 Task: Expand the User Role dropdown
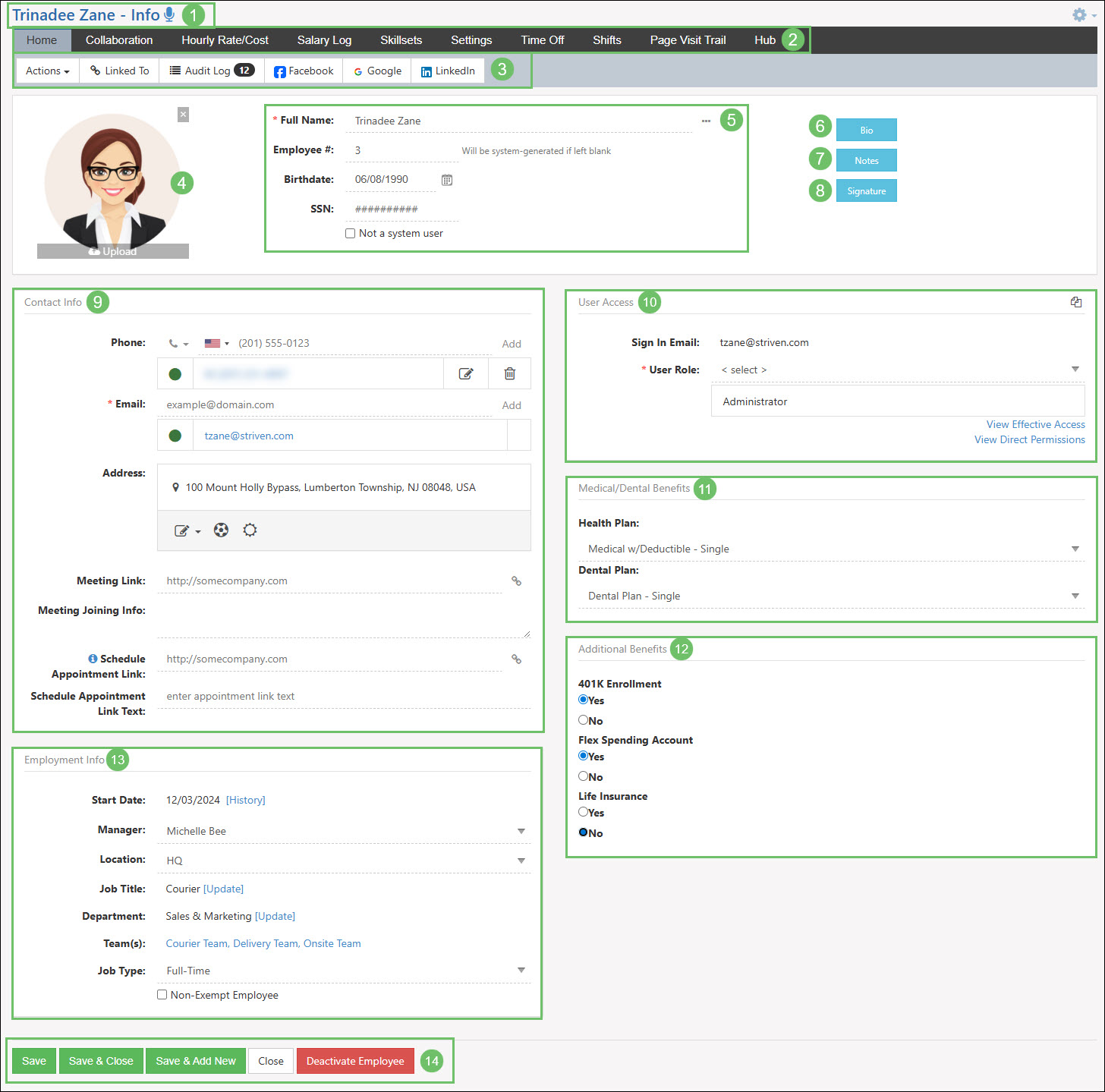[x=897, y=370]
